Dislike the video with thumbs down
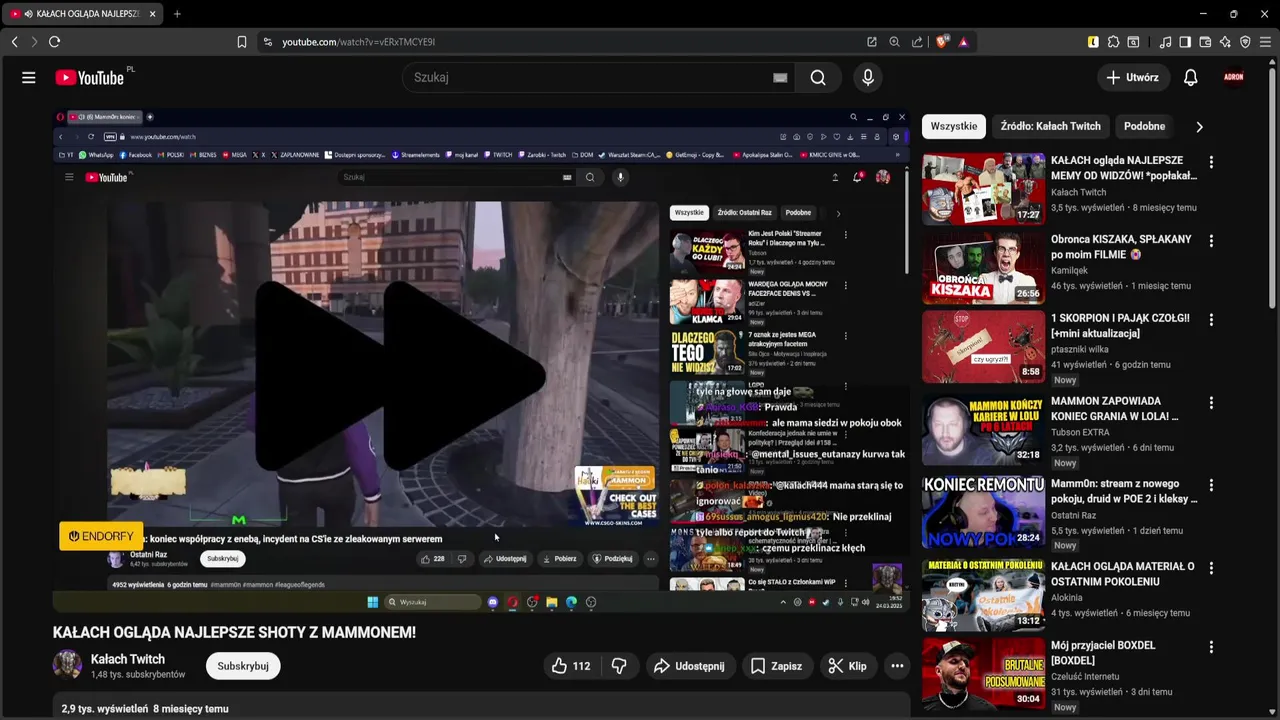1280x720 pixels. [619, 666]
